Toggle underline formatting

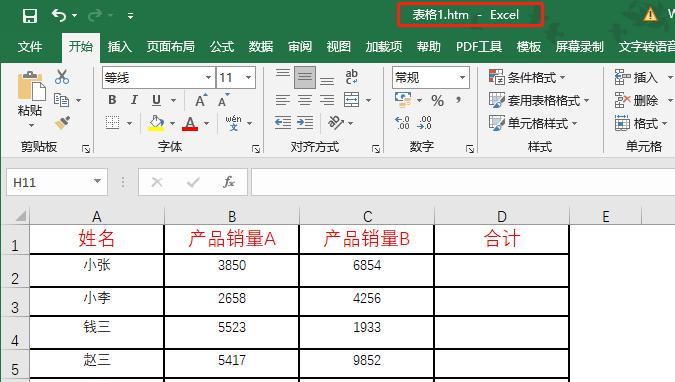(x=156, y=100)
